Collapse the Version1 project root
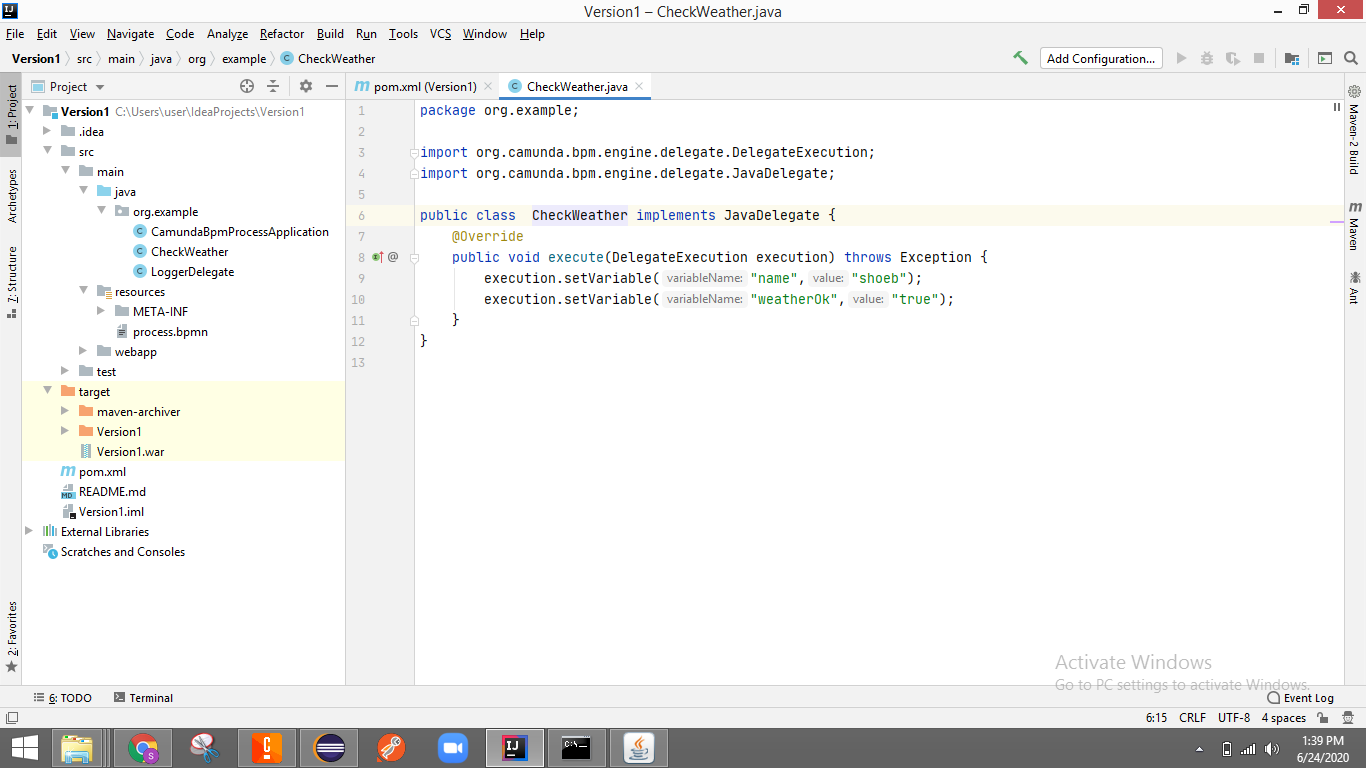The image size is (1366, 768). coord(30,111)
